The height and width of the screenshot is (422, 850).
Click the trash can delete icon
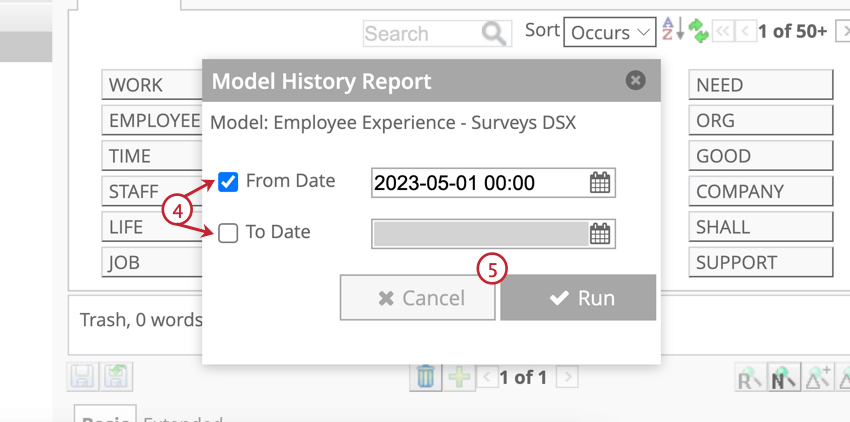coord(426,377)
